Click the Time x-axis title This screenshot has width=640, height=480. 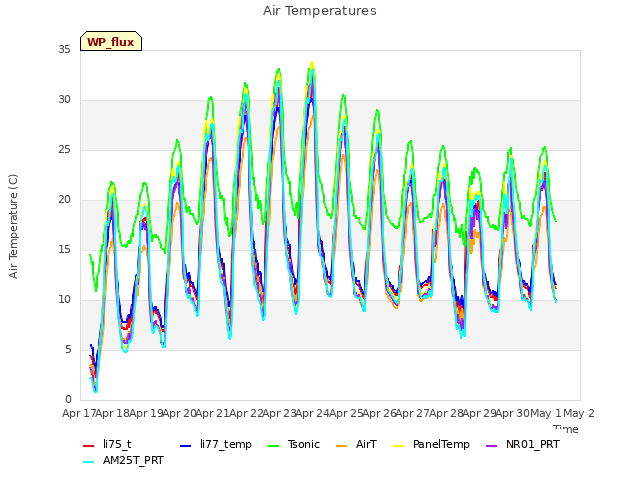click(x=566, y=429)
